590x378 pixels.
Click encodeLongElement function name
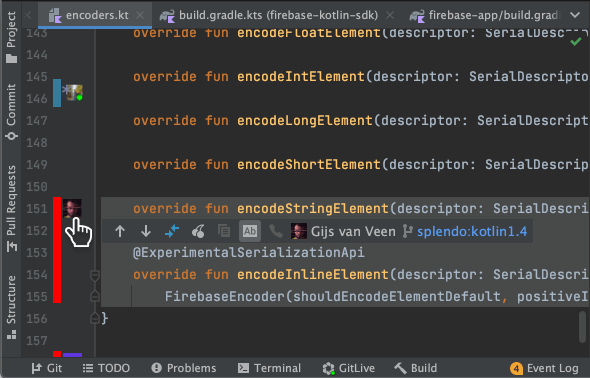point(305,121)
